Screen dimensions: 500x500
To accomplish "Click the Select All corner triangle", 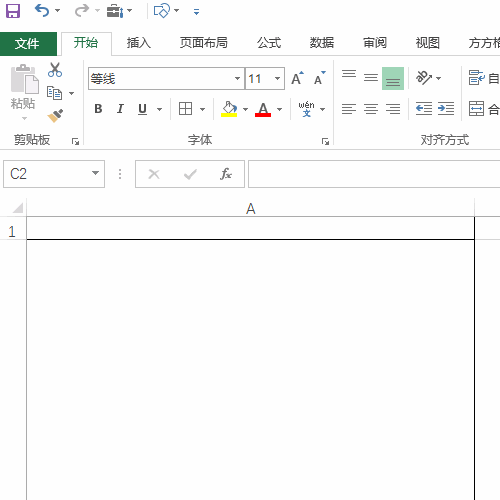I will click(x=17, y=208).
